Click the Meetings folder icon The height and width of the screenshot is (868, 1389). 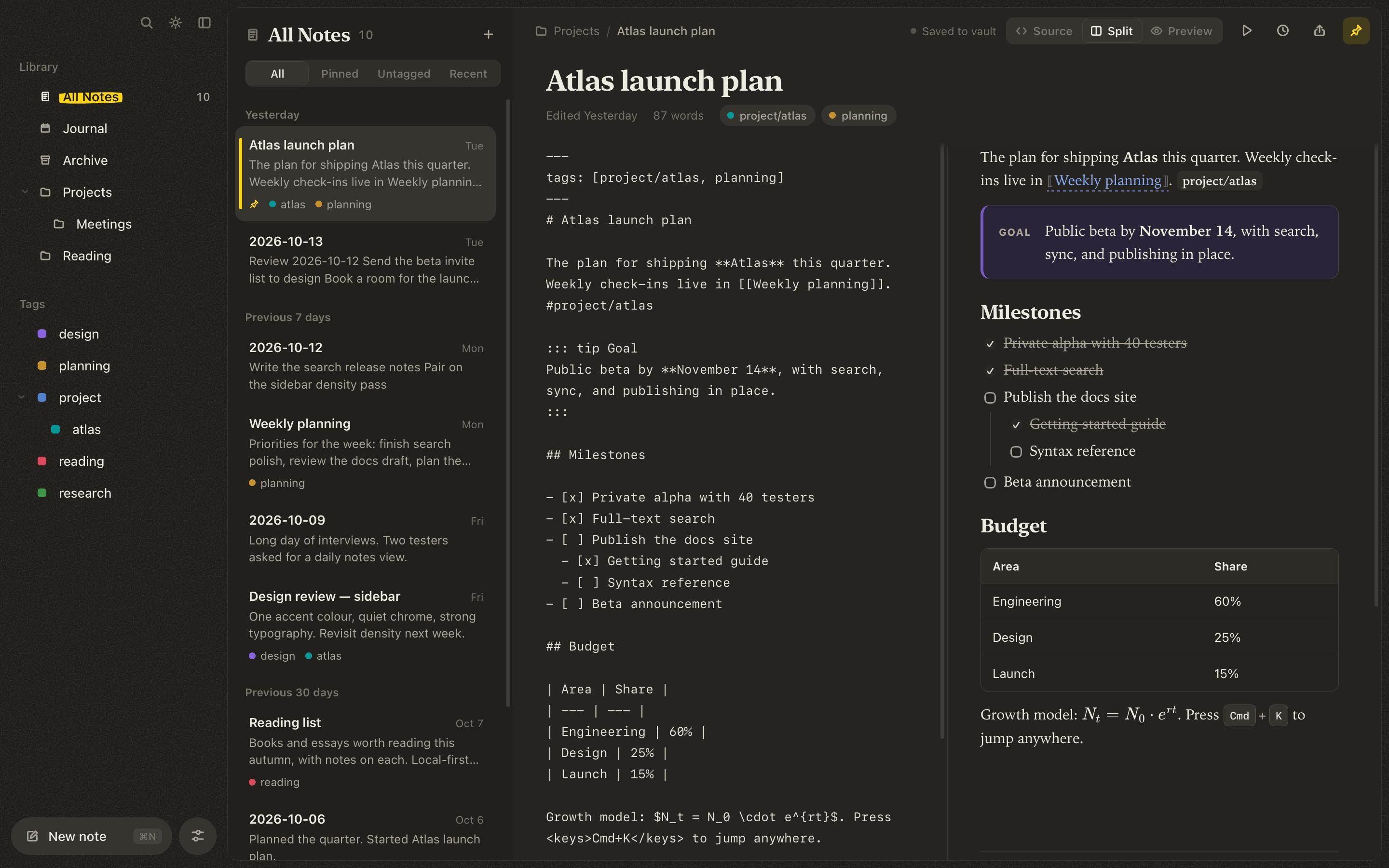[58, 224]
